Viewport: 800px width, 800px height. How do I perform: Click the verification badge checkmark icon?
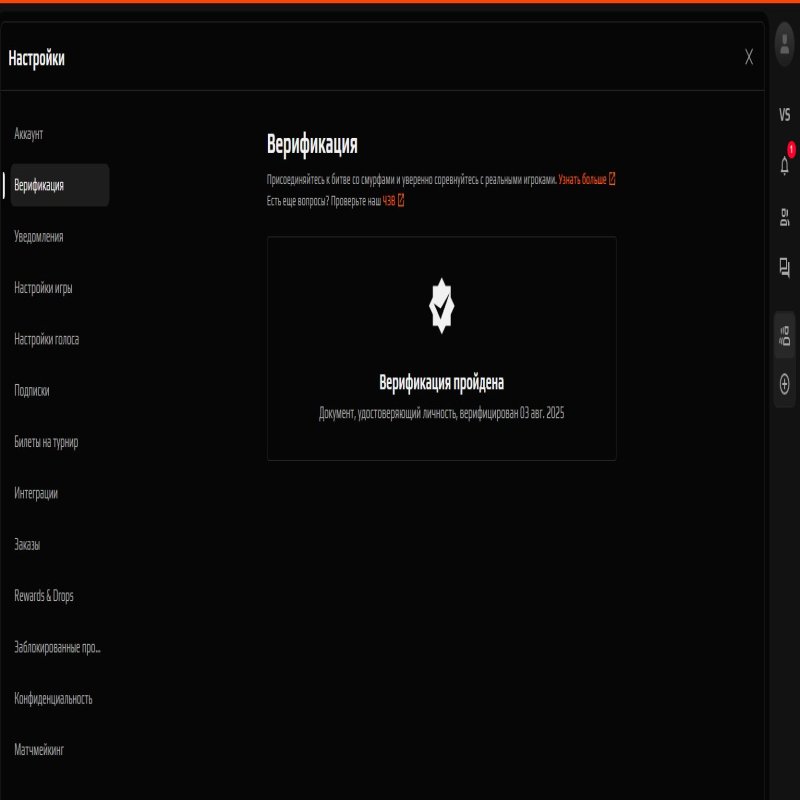[x=441, y=307]
